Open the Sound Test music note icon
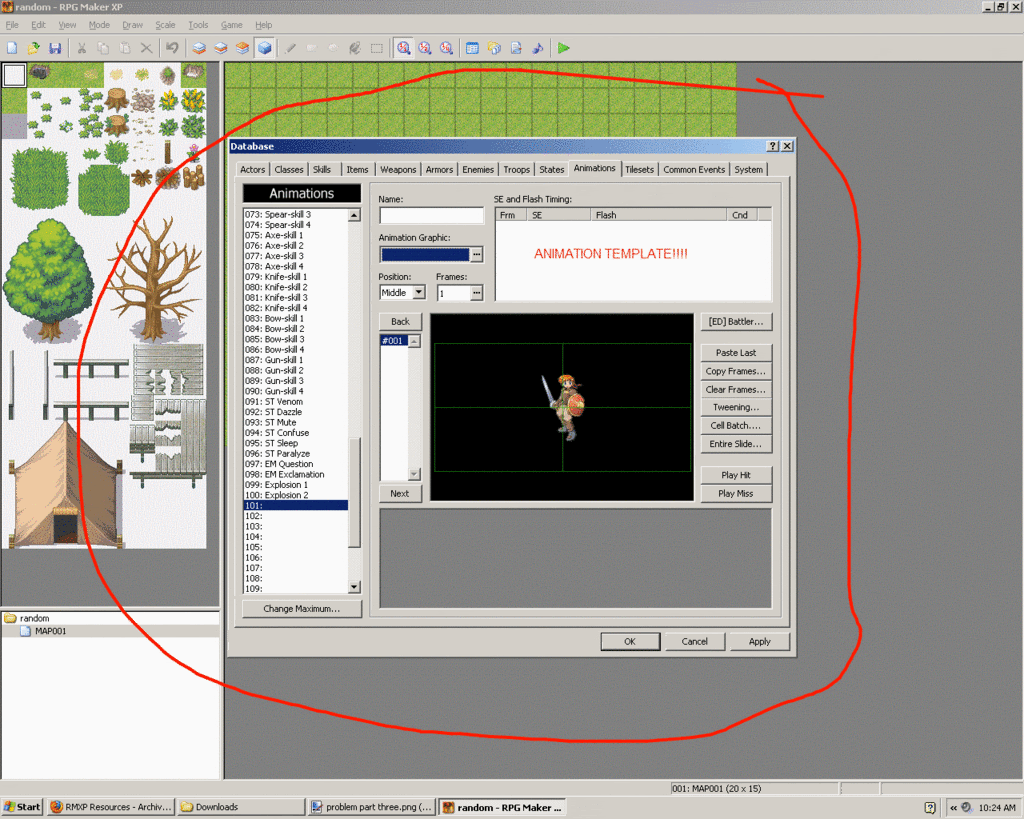 [538, 47]
